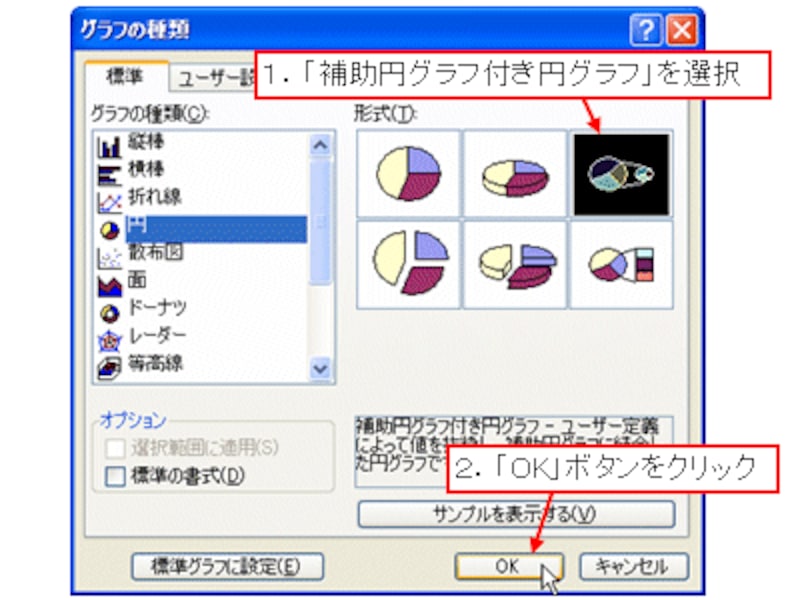Pick the exploded pie chart subtype
Viewport: 800px width, 600px height.
[409, 264]
